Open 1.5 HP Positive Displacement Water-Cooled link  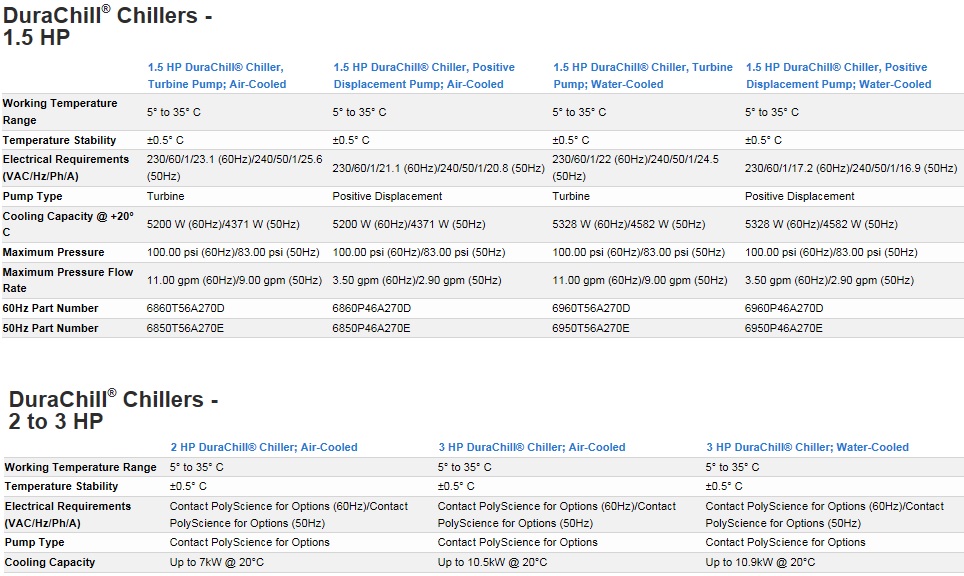coord(839,76)
